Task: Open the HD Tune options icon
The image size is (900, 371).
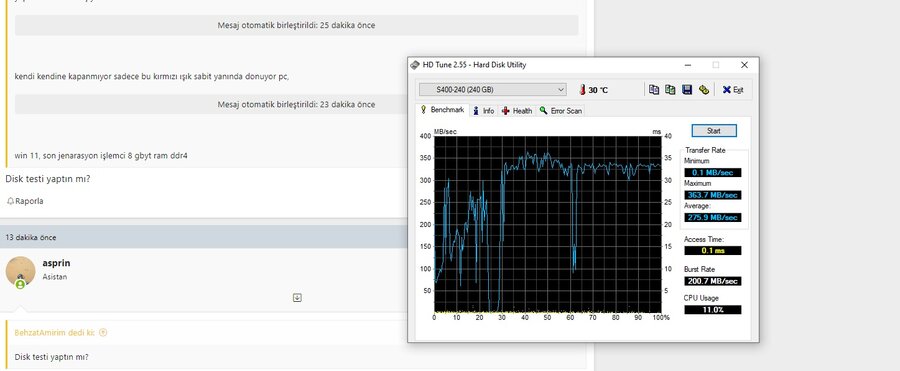Action: click(704, 90)
